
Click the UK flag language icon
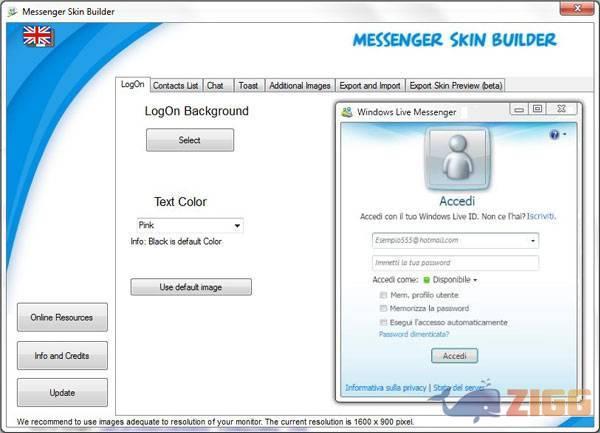[x=38, y=37]
